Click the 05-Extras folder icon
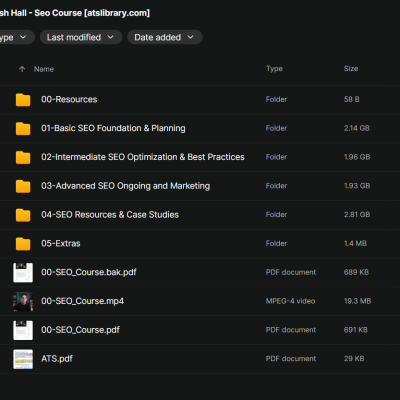The height and width of the screenshot is (400, 400). tap(23, 244)
